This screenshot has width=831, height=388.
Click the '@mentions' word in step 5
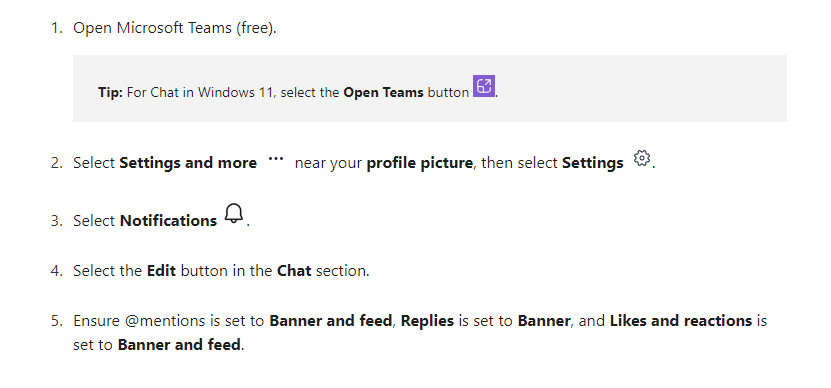[165, 321]
